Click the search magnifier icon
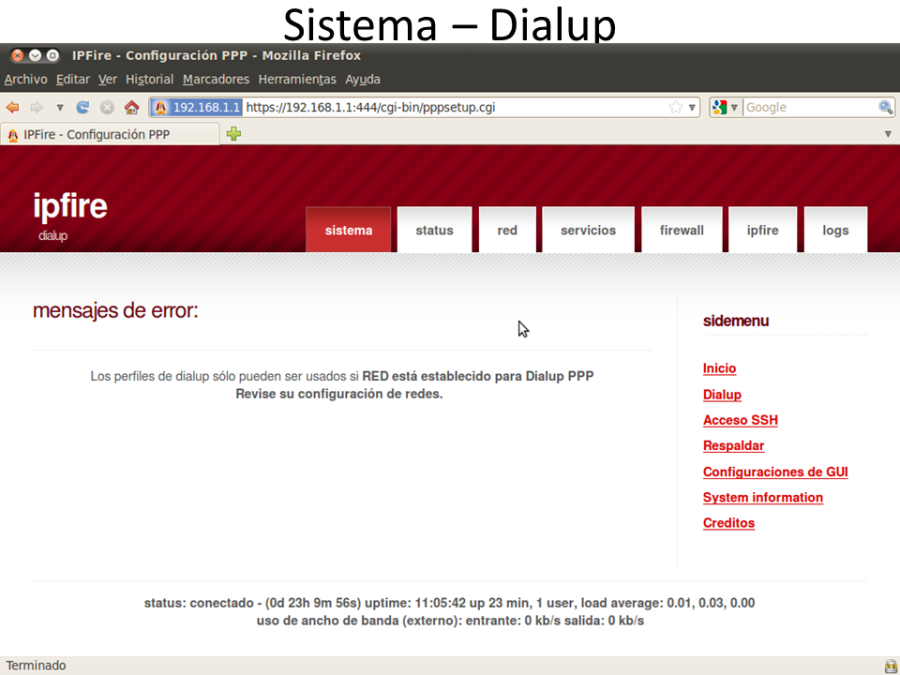 click(x=885, y=108)
